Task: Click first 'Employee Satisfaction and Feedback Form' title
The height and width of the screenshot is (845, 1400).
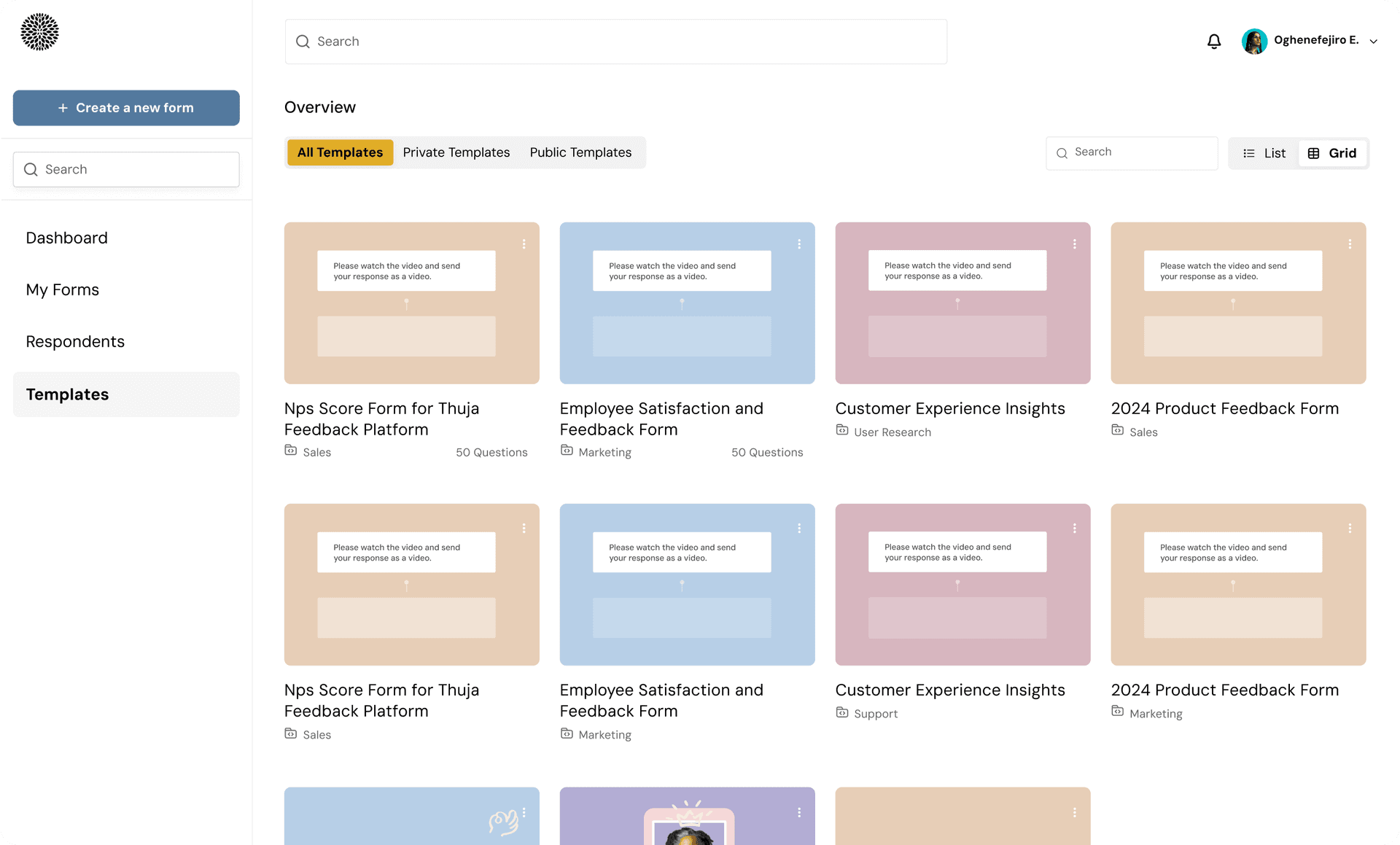Action: tap(662, 419)
